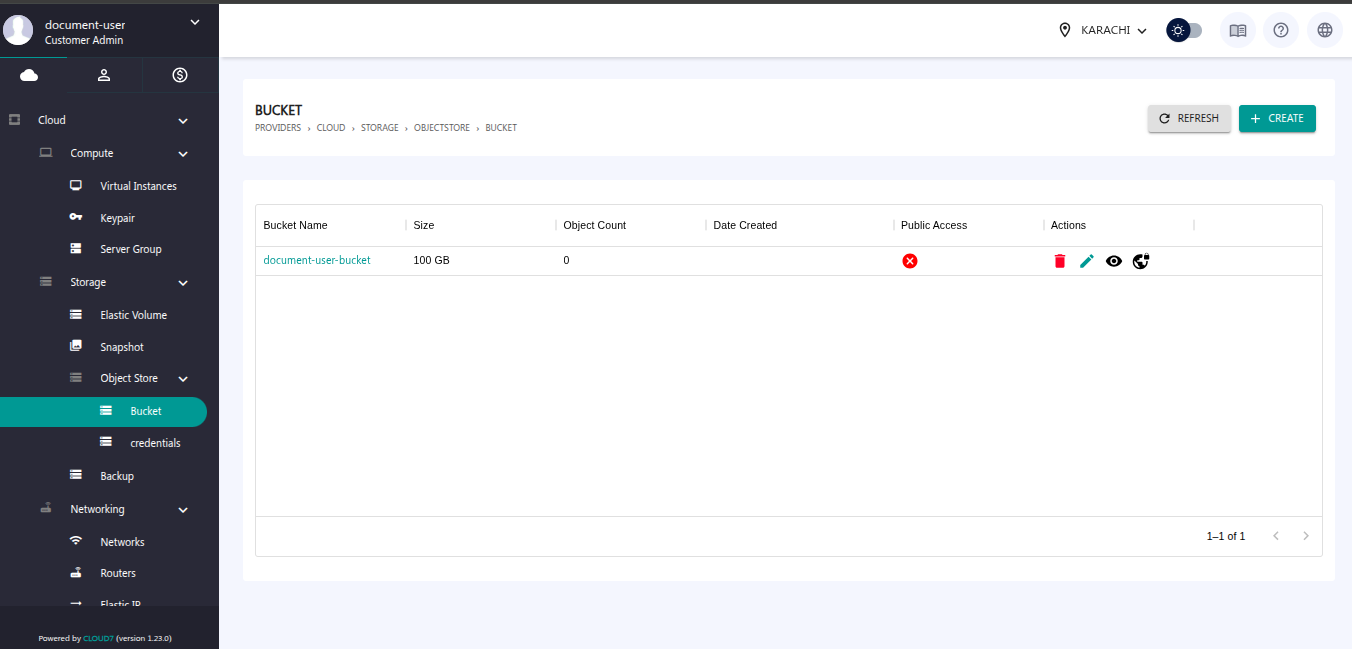Open the document-user-bucket link
This screenshot has height=649, width=1352.
click(x=317, y=260)
